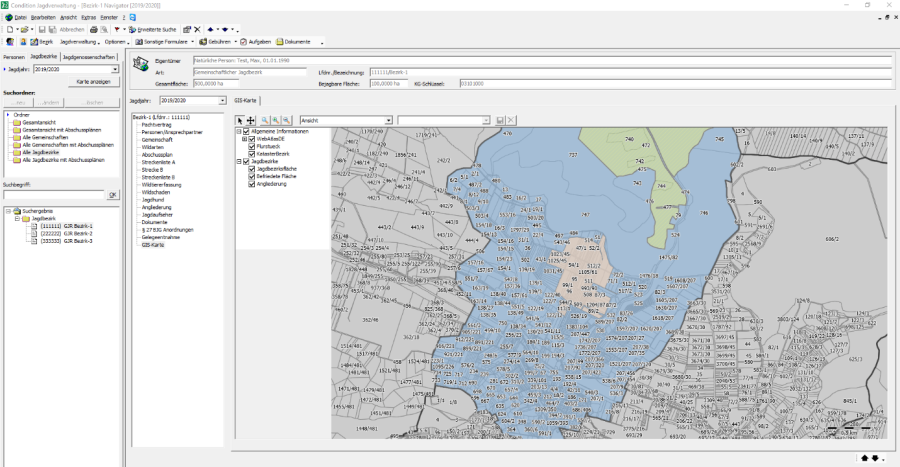Switch to the Jagdgenossenschaften tab
Screen dimensions: 900x467
point(90,57)
